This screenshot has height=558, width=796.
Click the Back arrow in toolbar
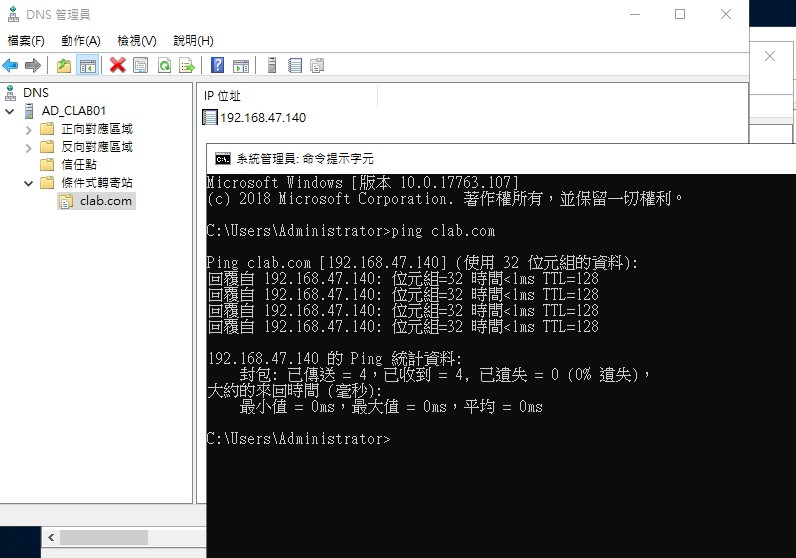point(10,65)
